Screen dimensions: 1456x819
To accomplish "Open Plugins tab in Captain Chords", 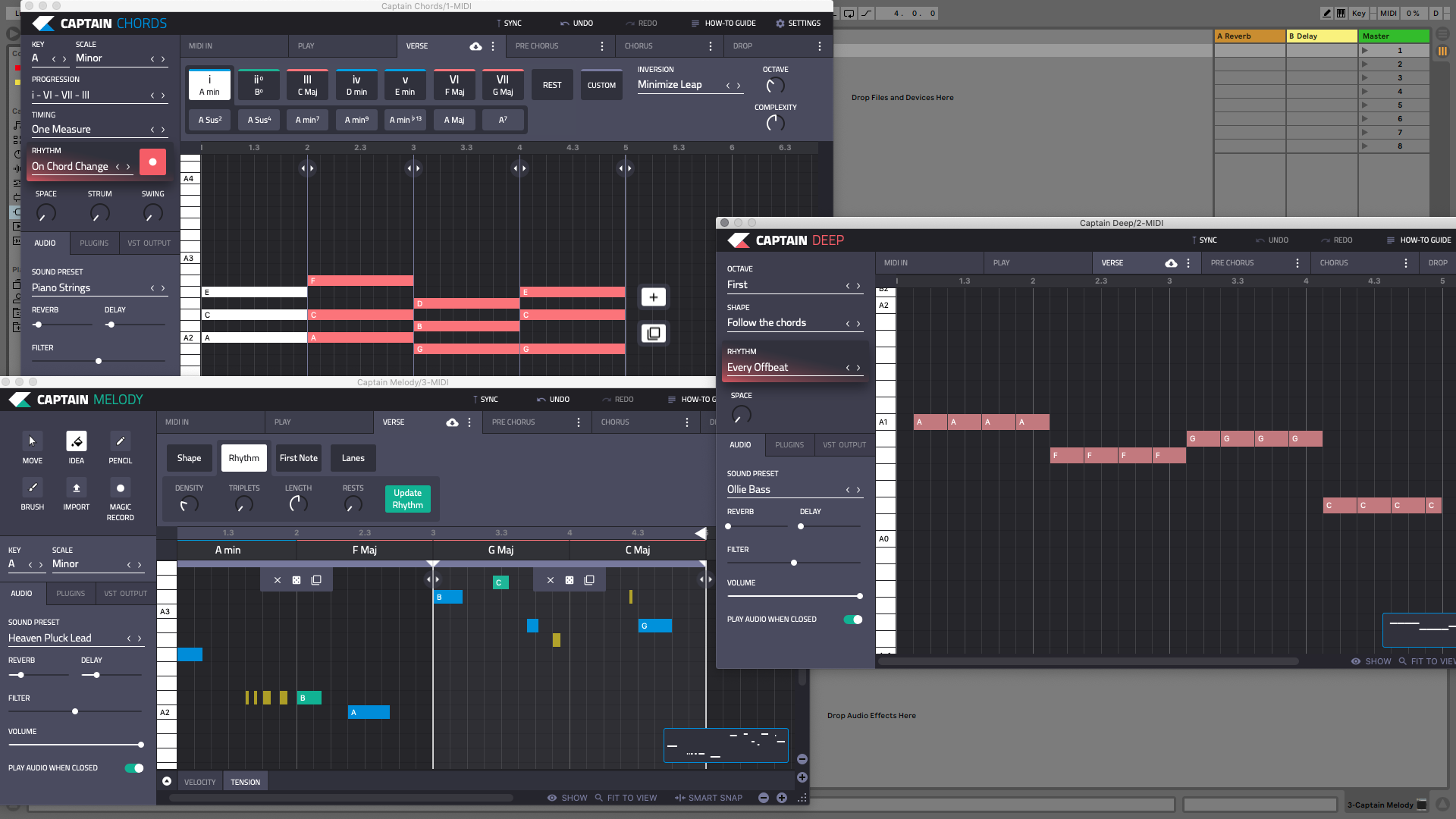I will [x=94, y=243].
